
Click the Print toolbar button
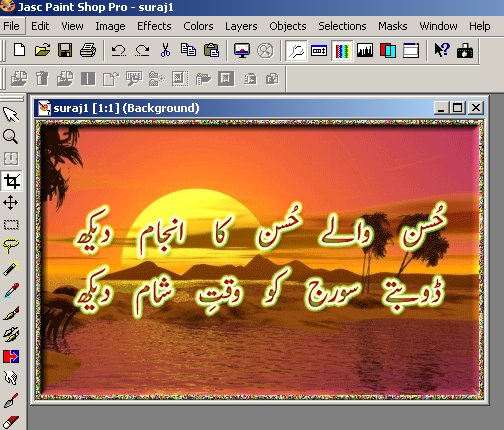click(x=88, y=51)
